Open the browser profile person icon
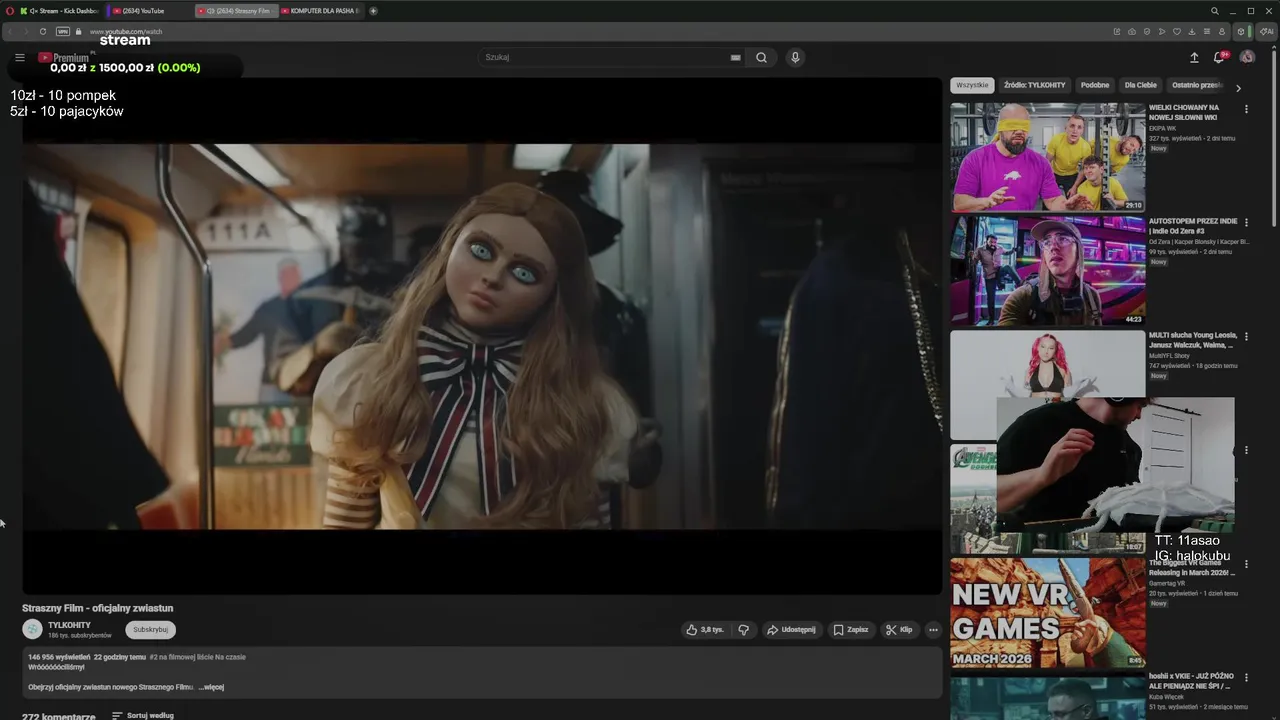Viewport: 1280px width, 720px height. 1221,31
